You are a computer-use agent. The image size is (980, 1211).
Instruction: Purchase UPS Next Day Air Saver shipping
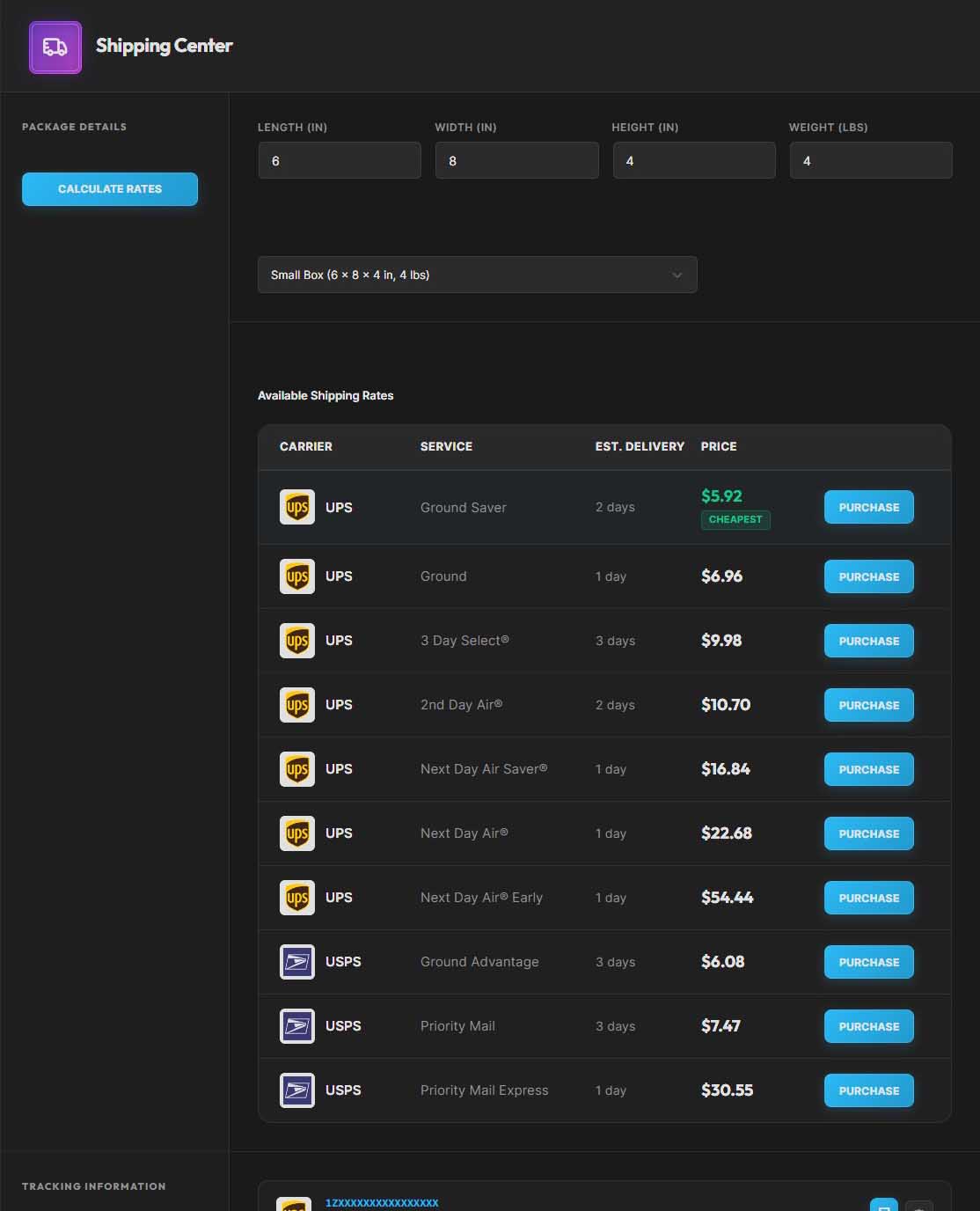click(868, 769)
